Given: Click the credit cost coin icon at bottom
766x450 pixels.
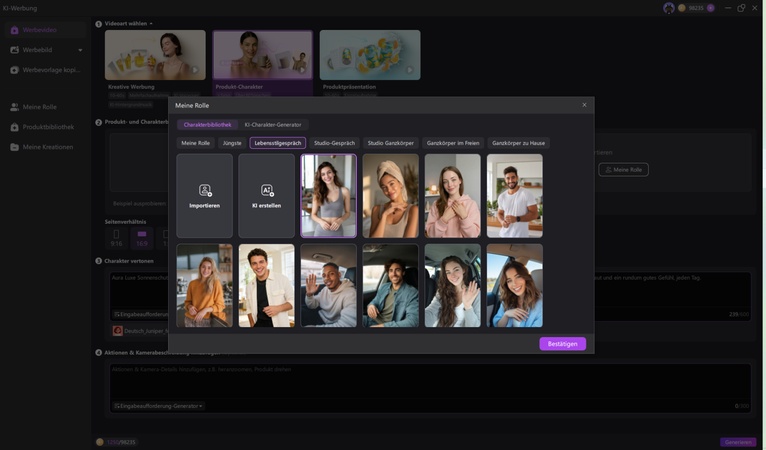Looking at the screenshot, I should pyautogui.click(x=100, y=442).
